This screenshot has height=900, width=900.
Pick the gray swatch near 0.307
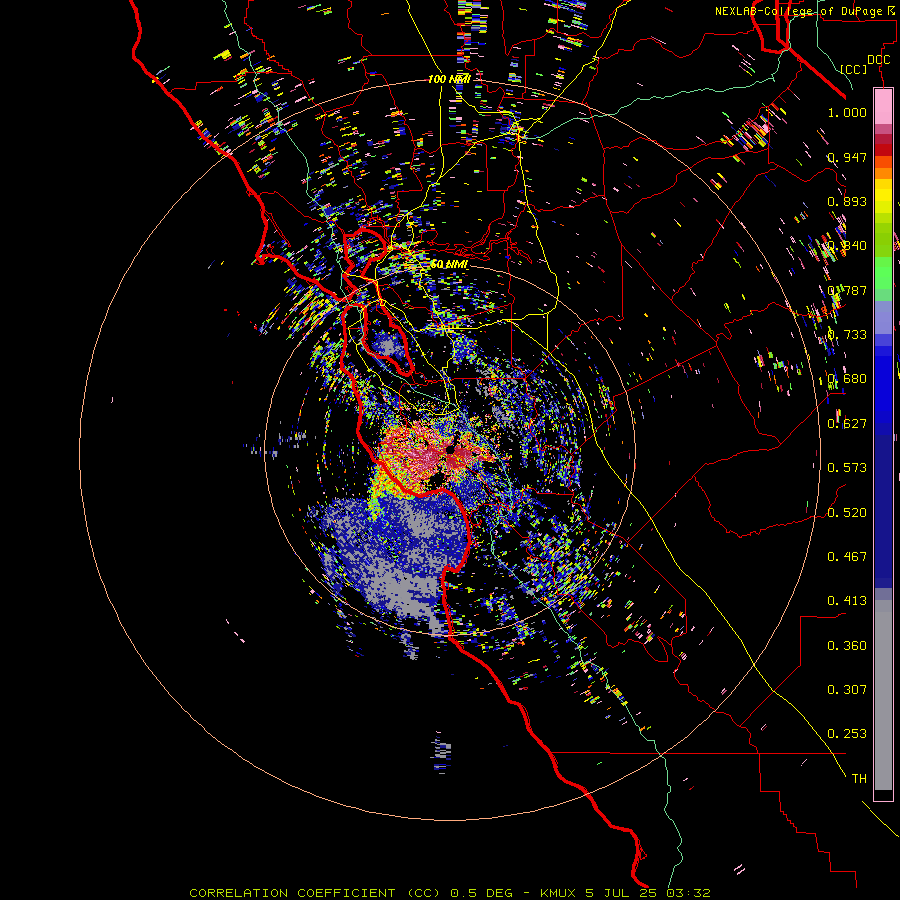tap(883, 695)
